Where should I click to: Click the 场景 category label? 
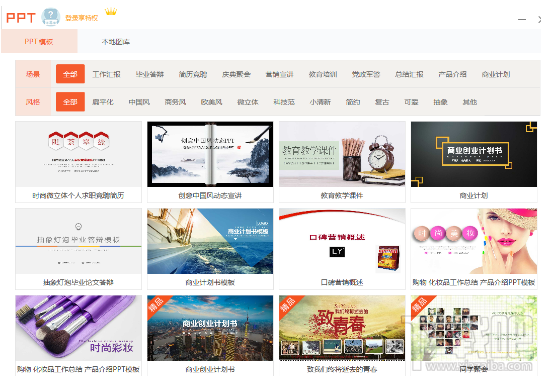[x=33, y=74]
